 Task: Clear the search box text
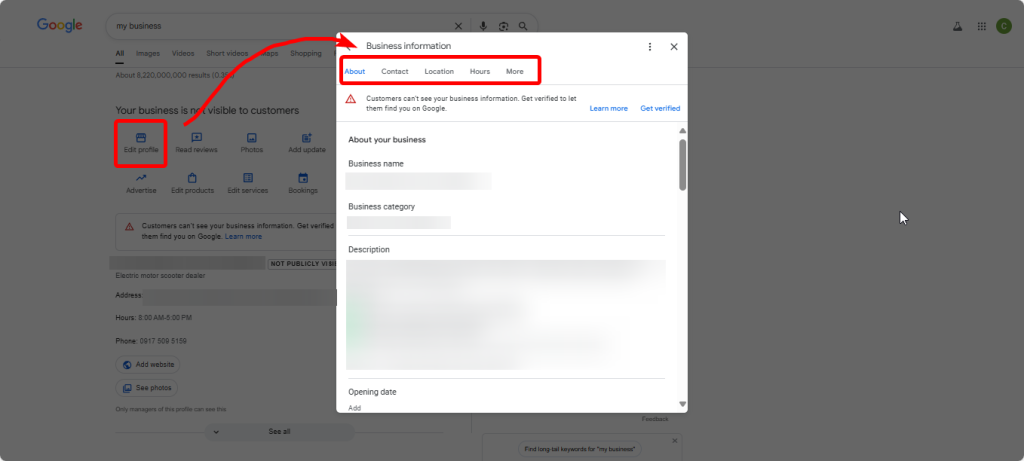pos(458,26)
